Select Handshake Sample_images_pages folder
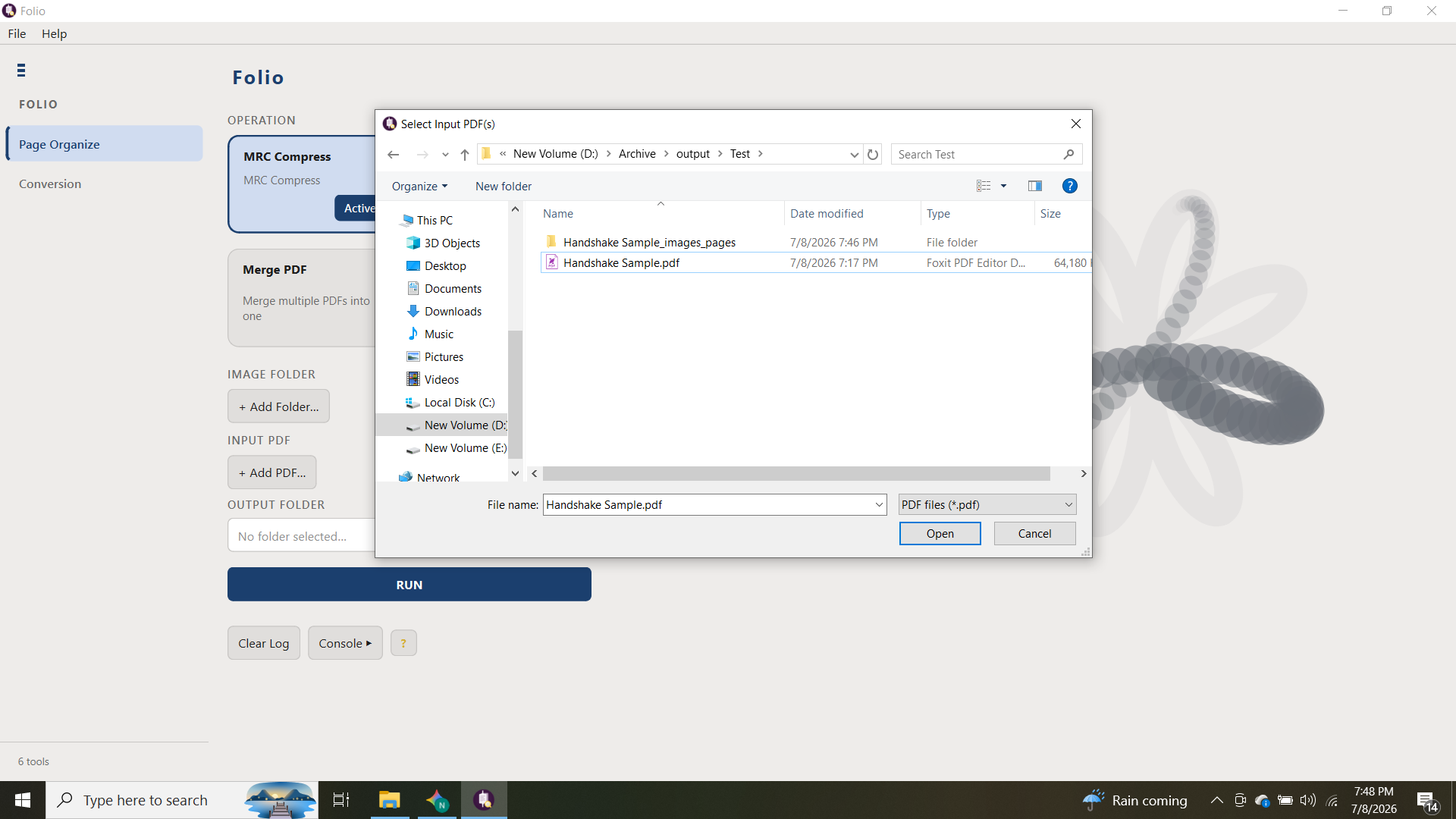1456x819 pixels. (649, 242)
